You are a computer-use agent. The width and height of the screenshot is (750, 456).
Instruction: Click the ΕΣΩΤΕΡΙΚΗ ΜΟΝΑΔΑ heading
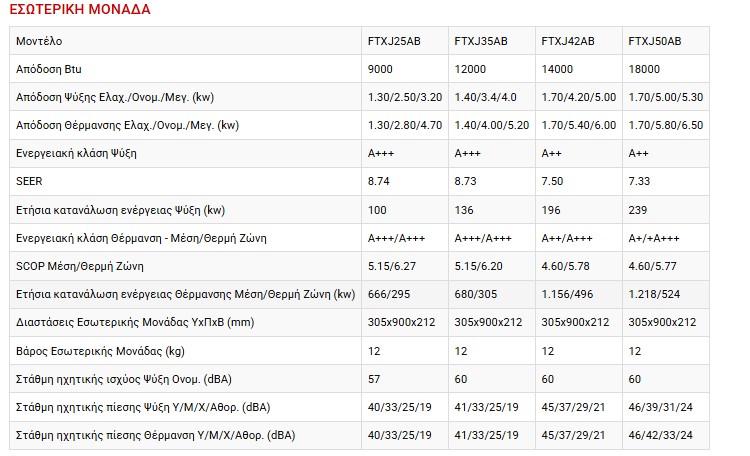click(79, 11)
